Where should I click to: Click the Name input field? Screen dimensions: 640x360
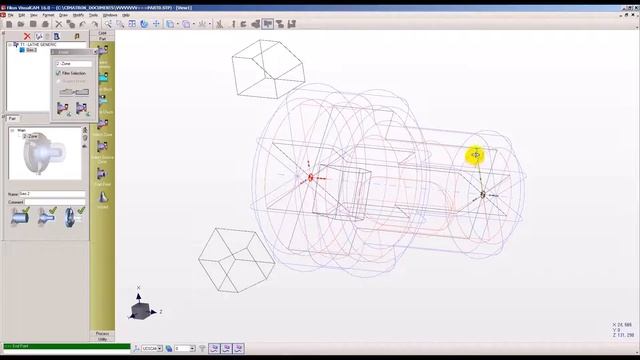pyautogui.click(x=52, y=194)
